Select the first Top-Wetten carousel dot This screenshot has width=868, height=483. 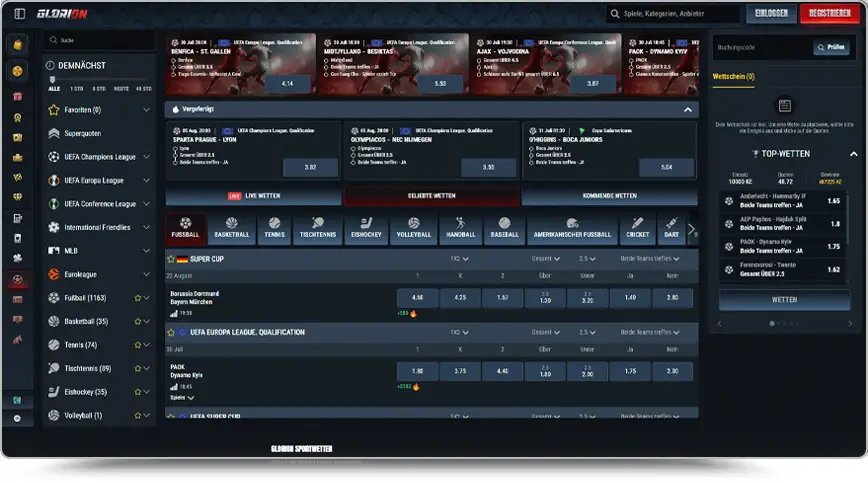[x=772, y=324]
